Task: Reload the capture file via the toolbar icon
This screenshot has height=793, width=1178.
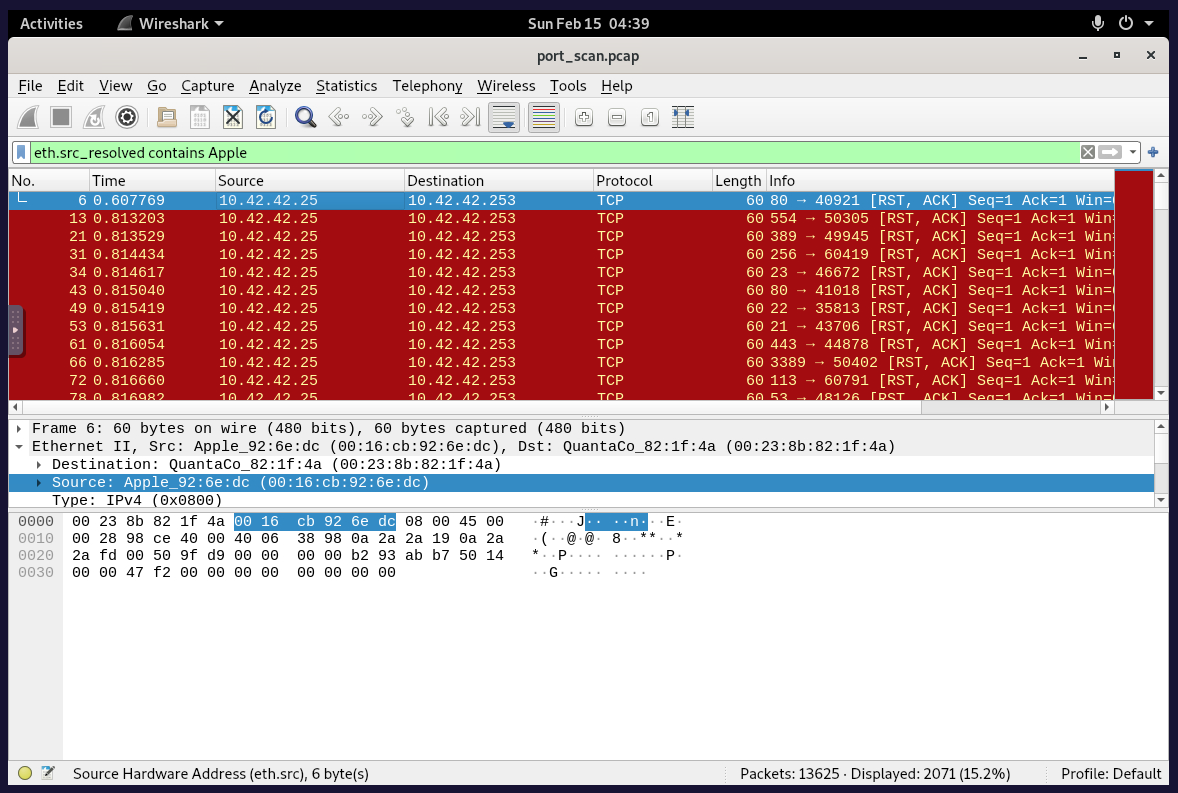Action: point(266,118)
